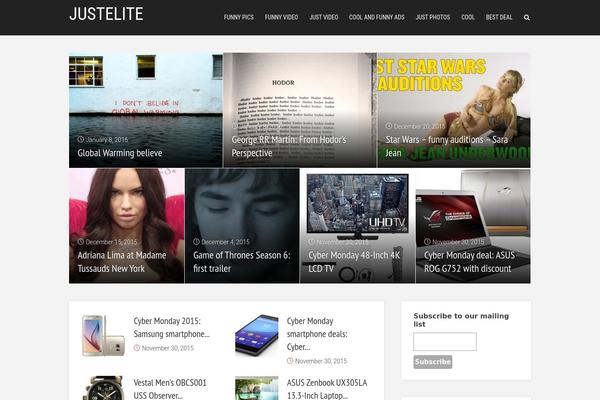The width and height of the screenshot is (600, 400).
Task: Click the December 4, 2015 date
Action: point(225,242)
